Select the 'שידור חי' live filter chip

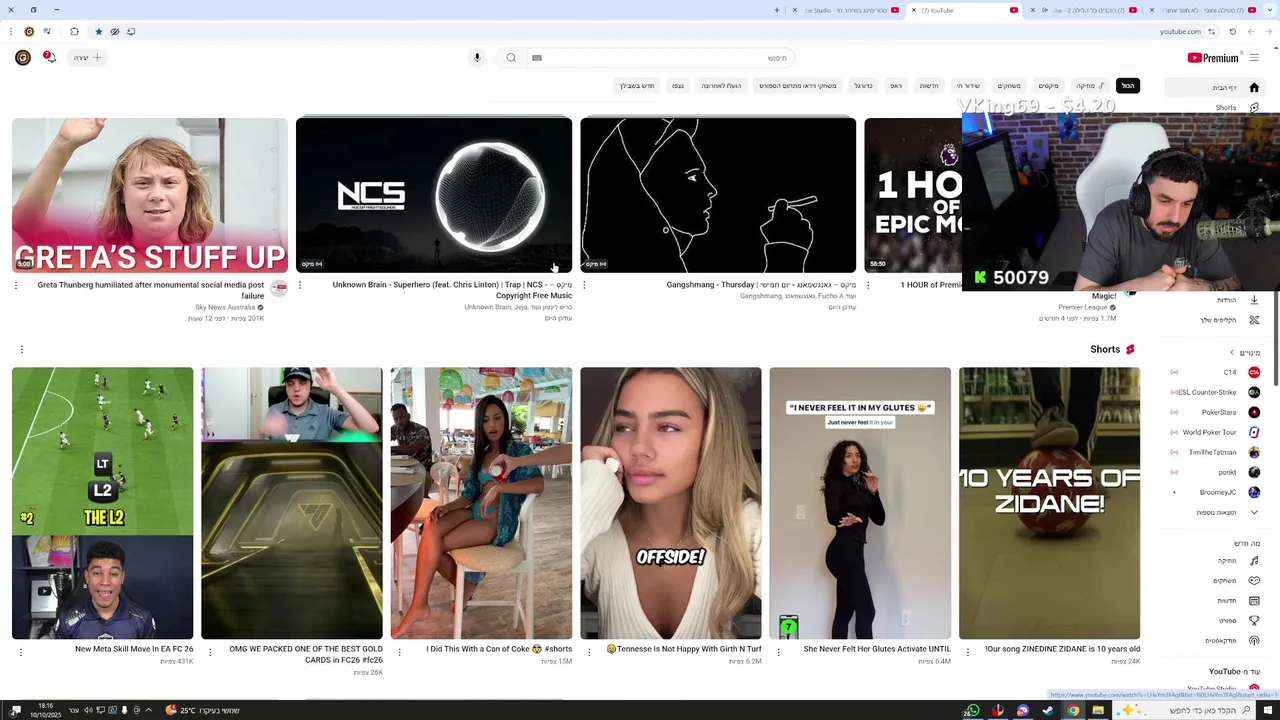pyautogui.click(x=968, y=86)
